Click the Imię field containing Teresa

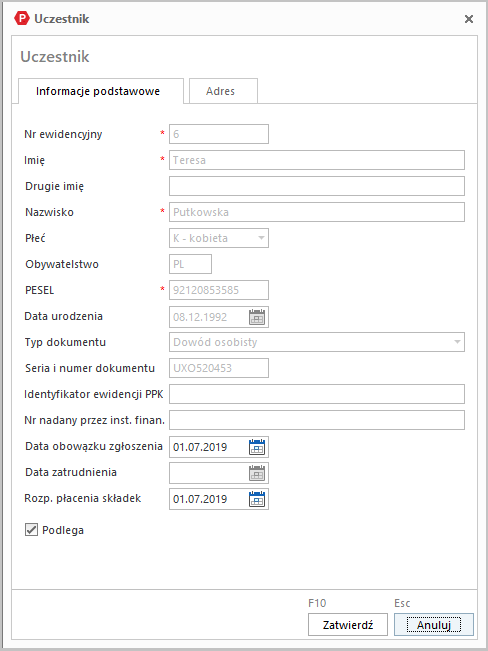[x=316, y=160]
